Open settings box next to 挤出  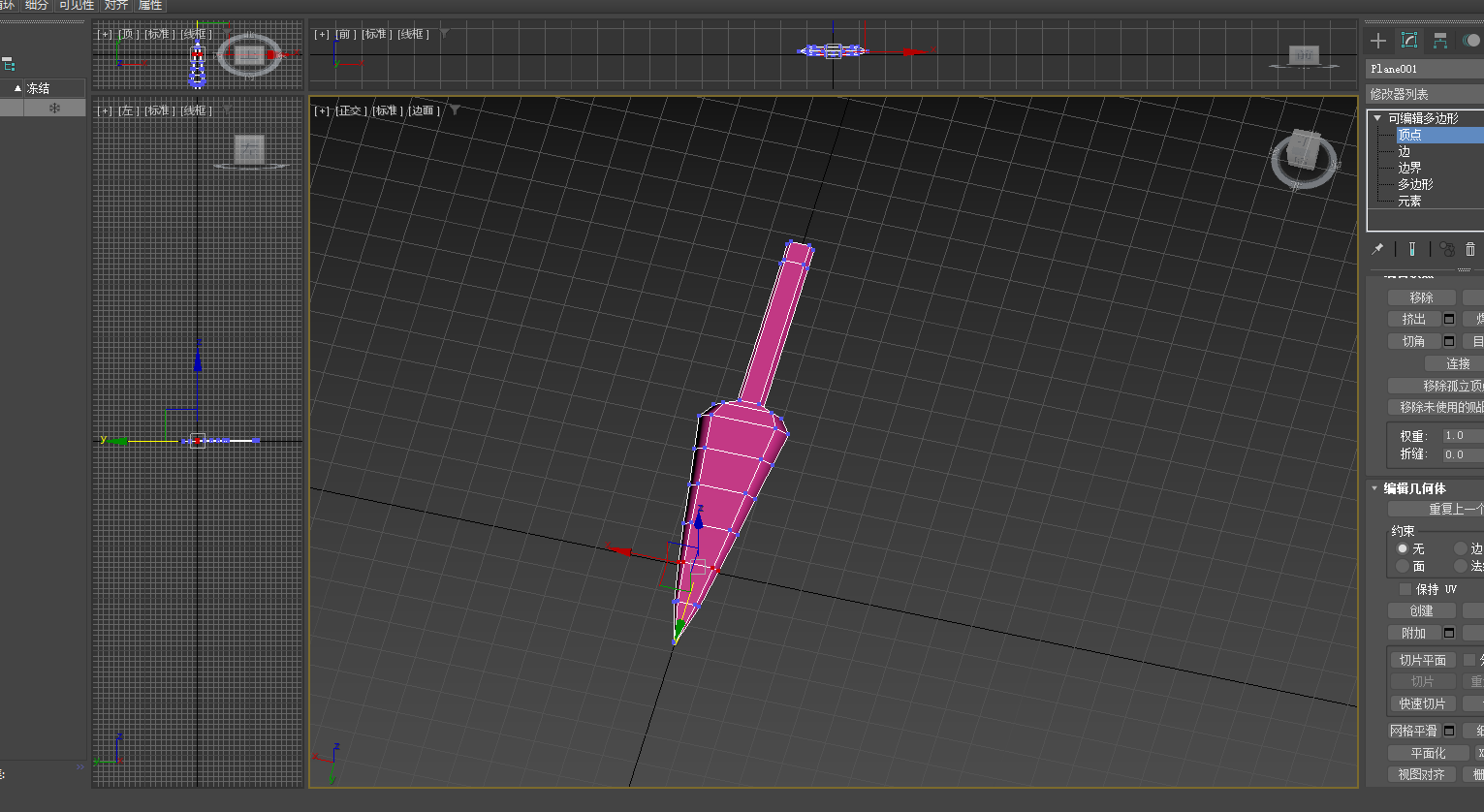click(x=1449, y=319)
